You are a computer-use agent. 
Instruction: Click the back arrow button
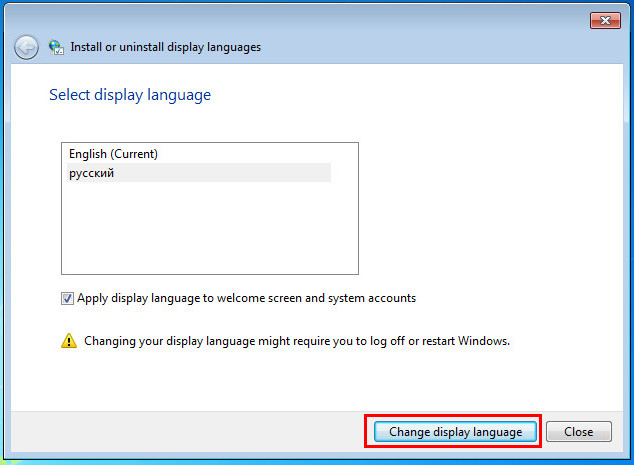[x=26, y=48]
